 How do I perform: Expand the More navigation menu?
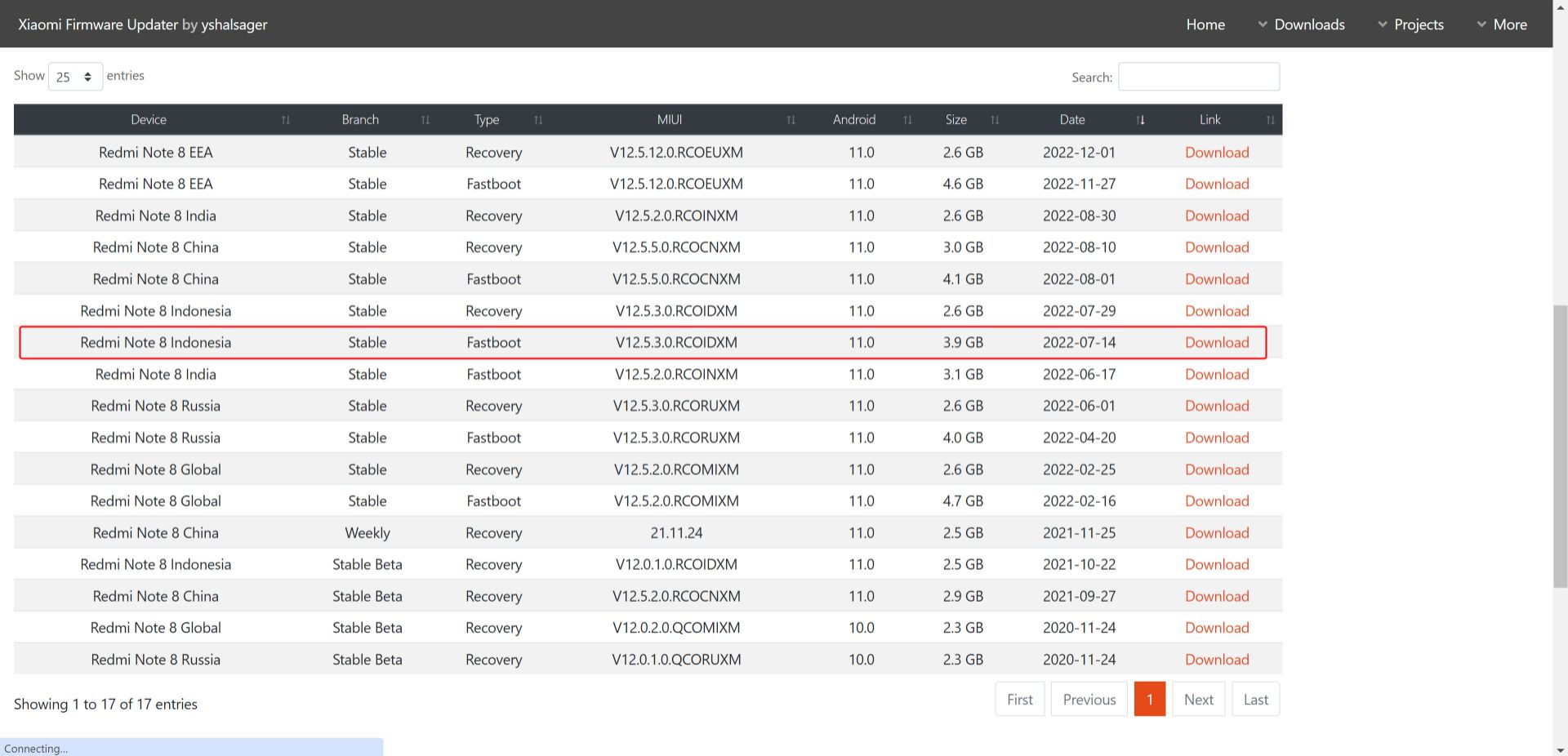pyautogui.click(x=1502, y=24)
